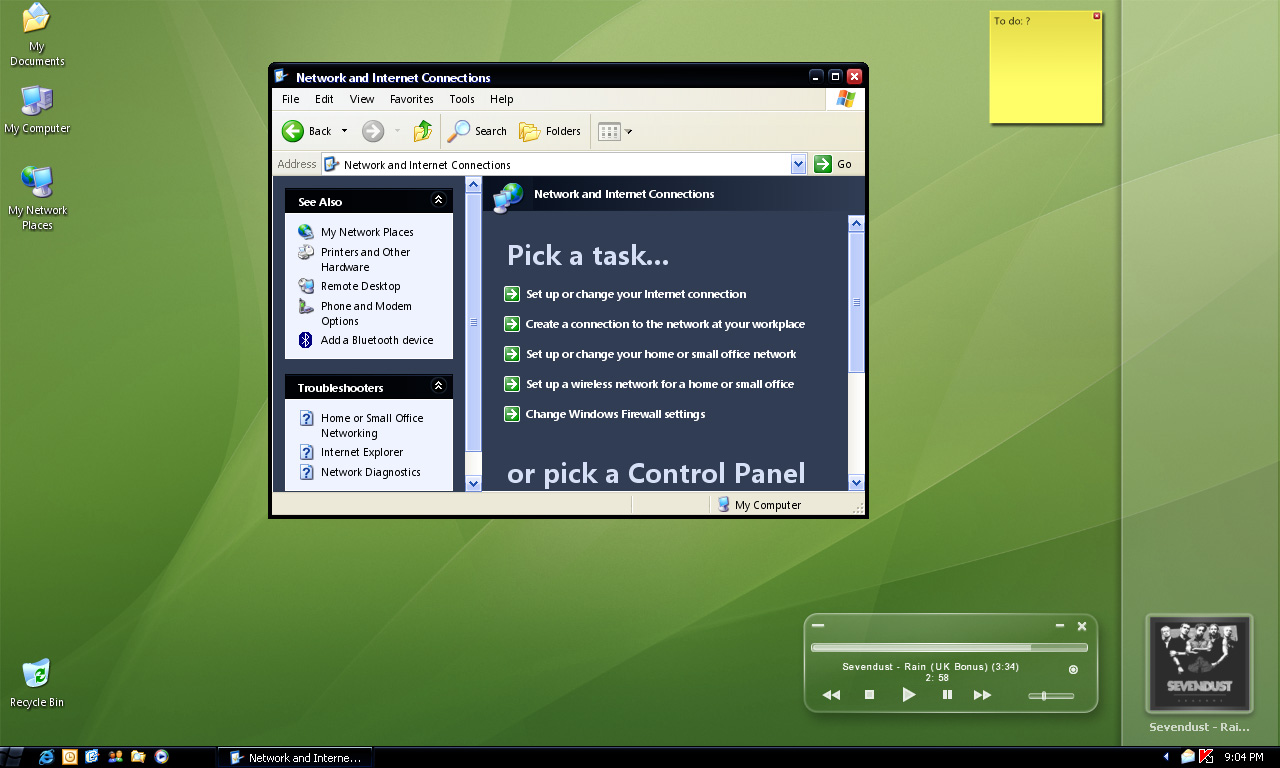Collapse the Troubleshooters panel
Viewport: 1280px width, 768px height.
point(438,386)
